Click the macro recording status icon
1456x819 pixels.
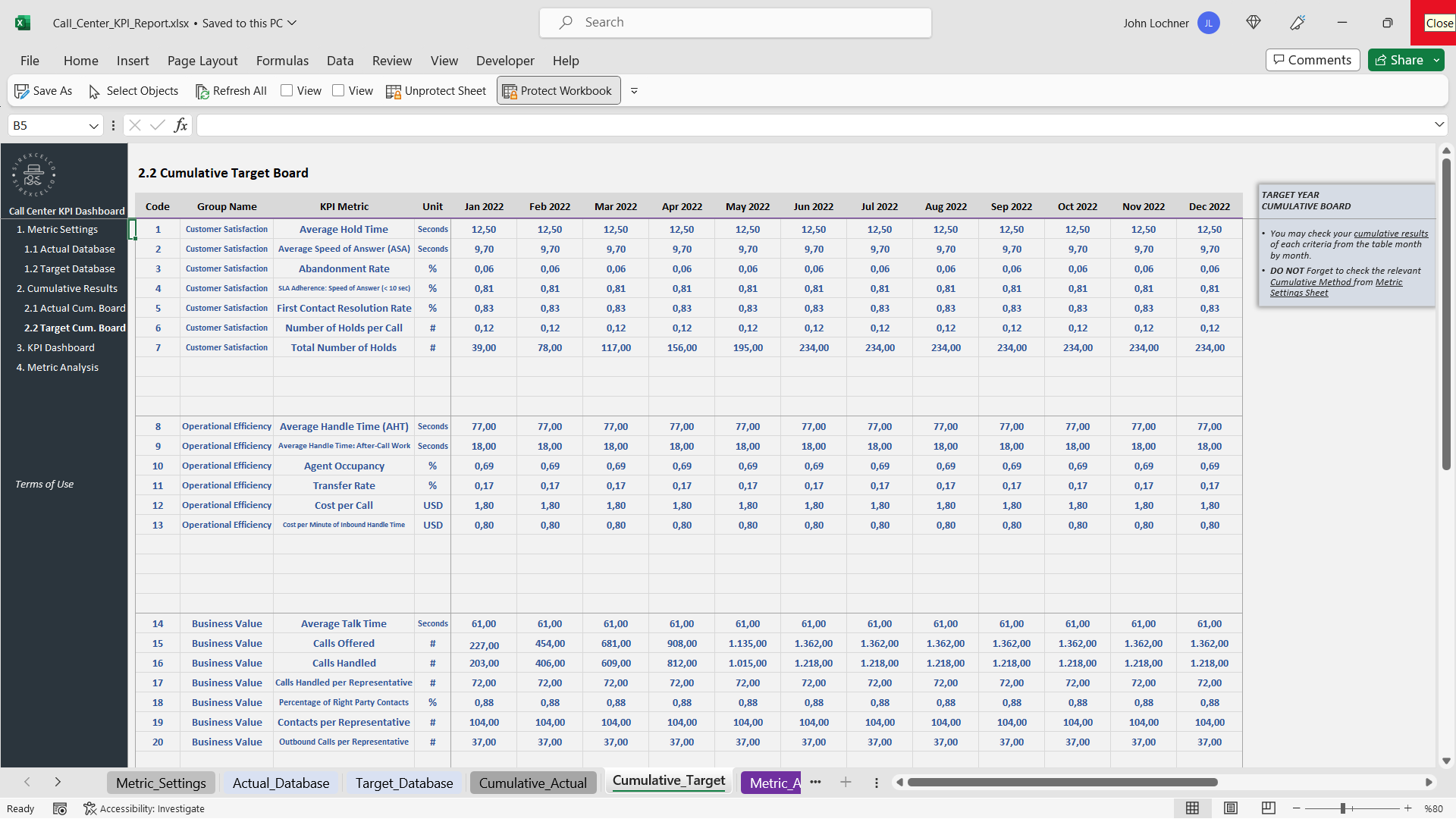tap(60, 808)
